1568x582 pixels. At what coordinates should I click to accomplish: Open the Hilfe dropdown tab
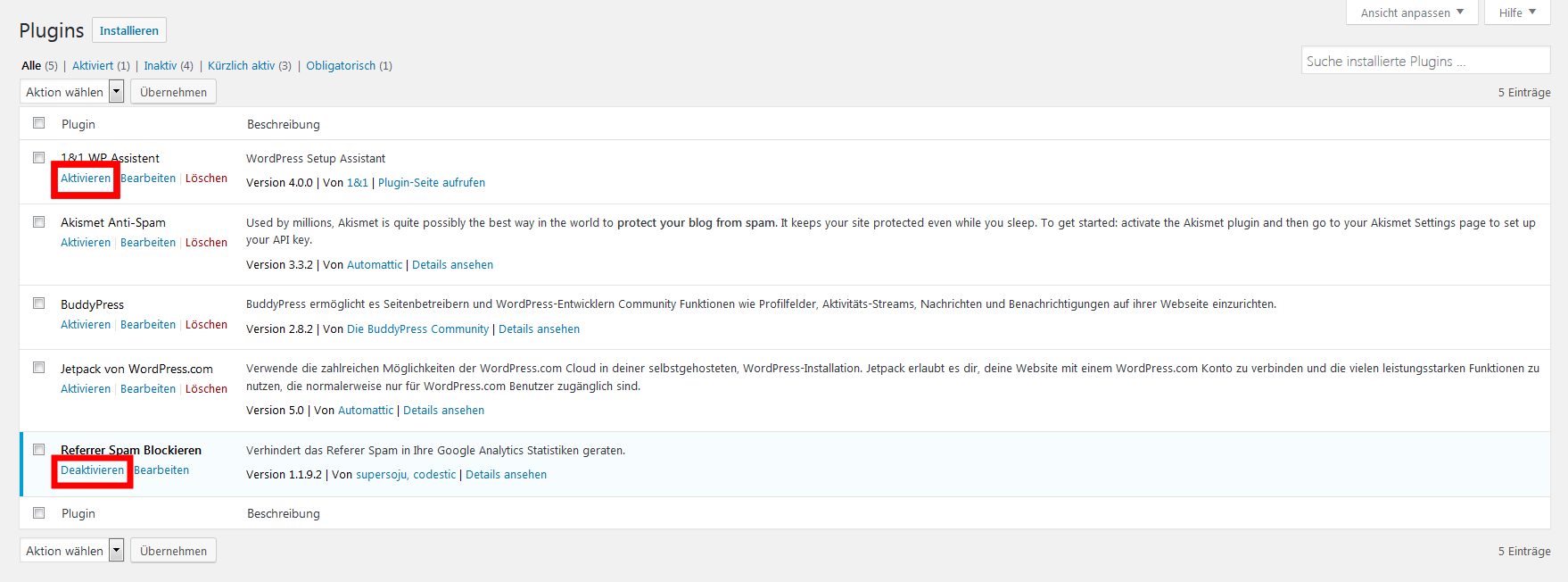1517,12
